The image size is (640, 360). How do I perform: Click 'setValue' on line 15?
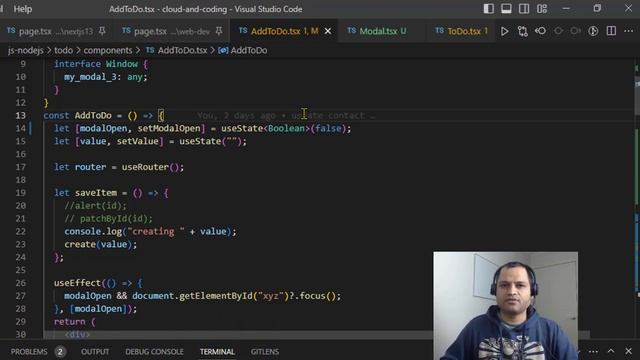click(138, 141)
